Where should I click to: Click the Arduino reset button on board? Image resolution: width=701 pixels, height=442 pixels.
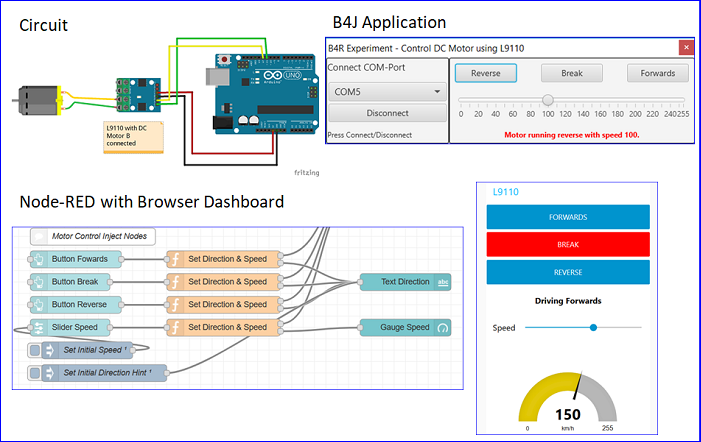(x=224, y=59)
